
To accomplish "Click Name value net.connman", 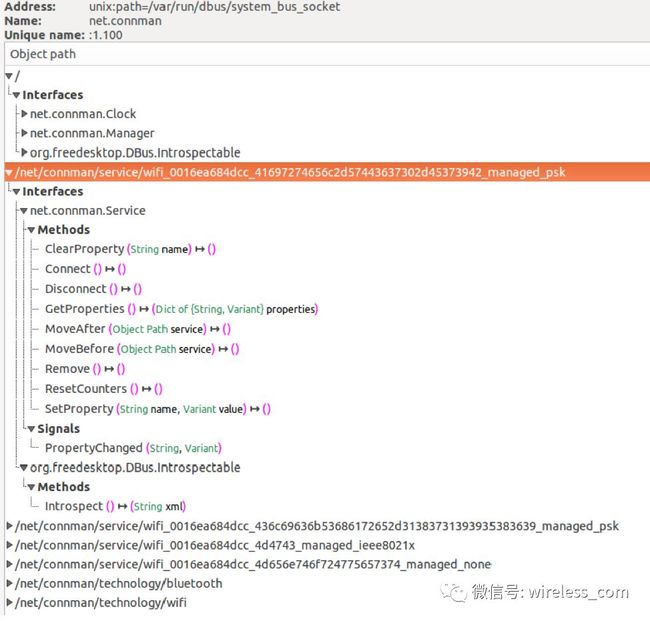I will 125,21.
